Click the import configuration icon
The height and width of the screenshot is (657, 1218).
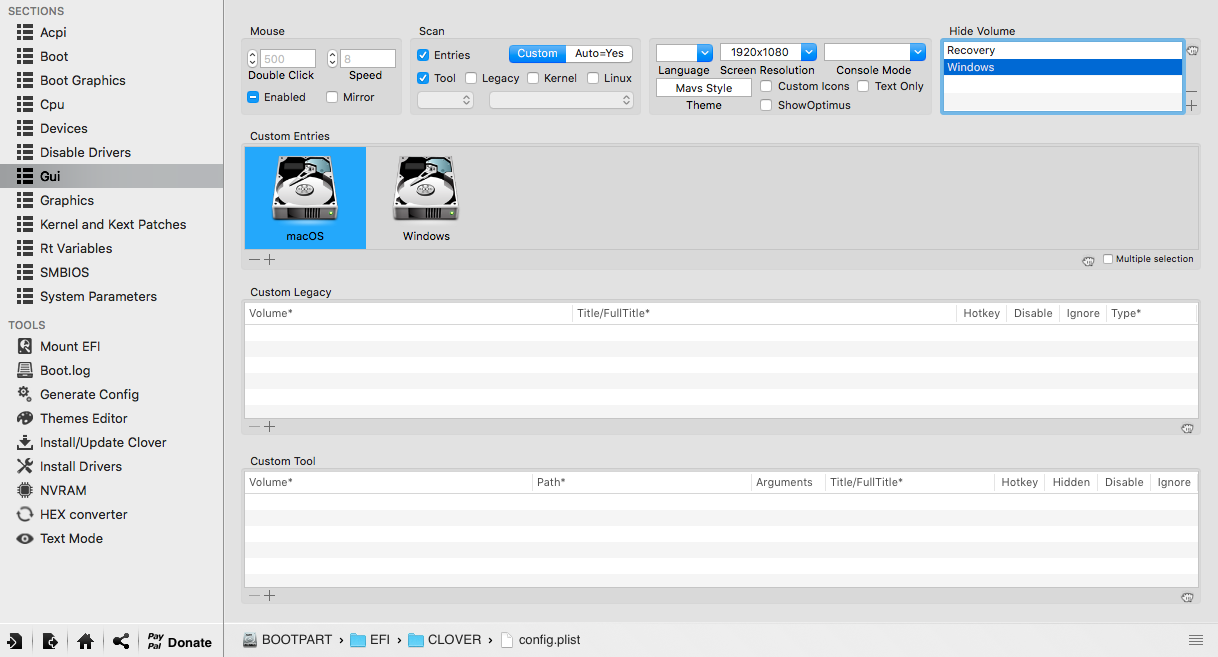pyautogui.click(x=15, y=642)
